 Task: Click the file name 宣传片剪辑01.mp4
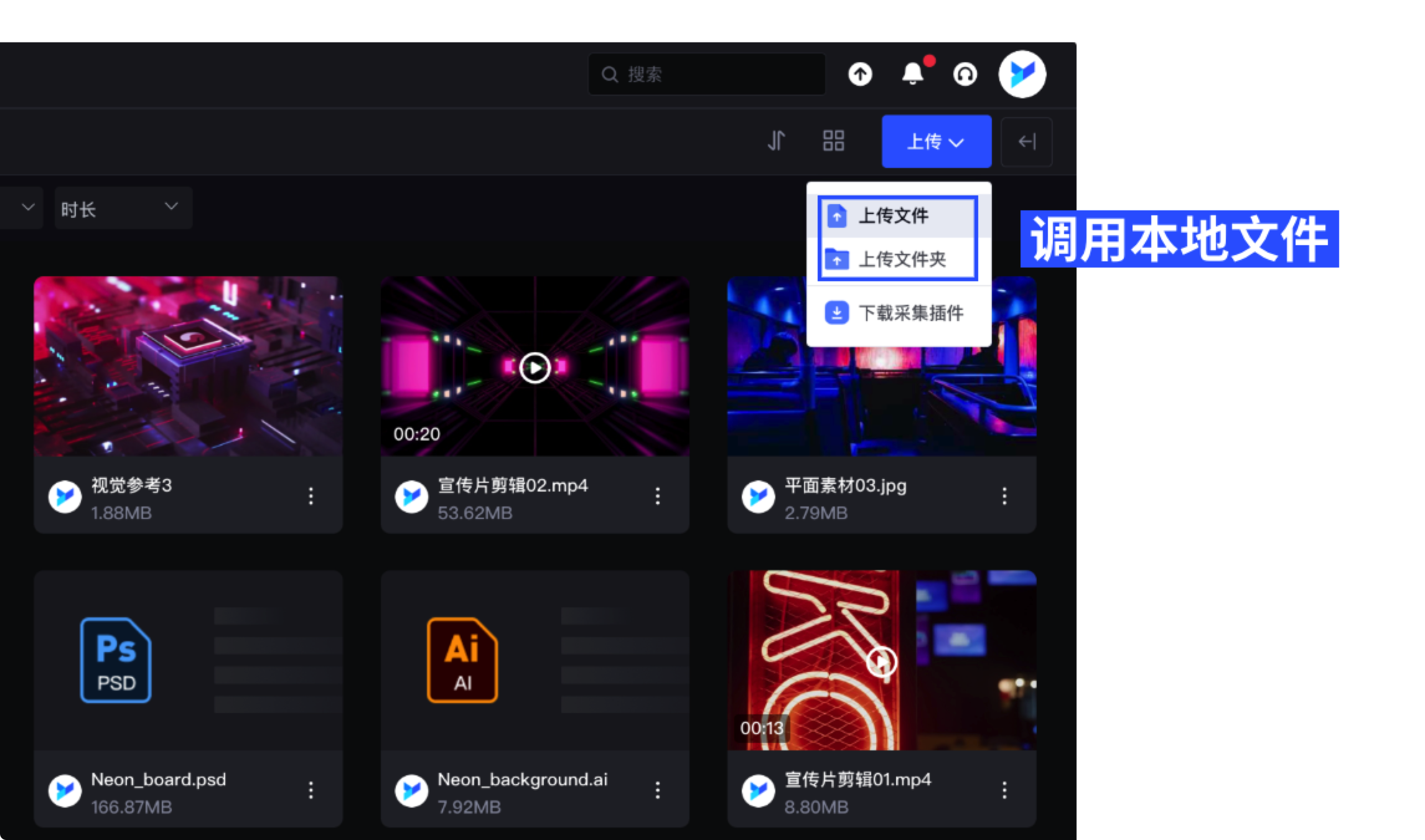tap(857, 780)
